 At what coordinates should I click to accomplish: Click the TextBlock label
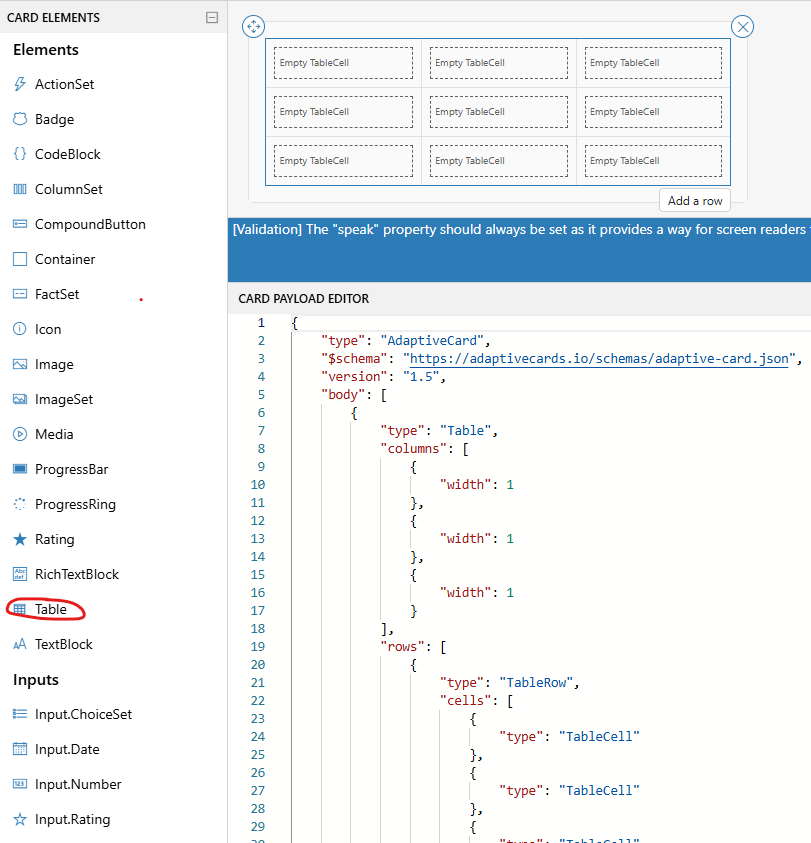click(x=63, y=644)
